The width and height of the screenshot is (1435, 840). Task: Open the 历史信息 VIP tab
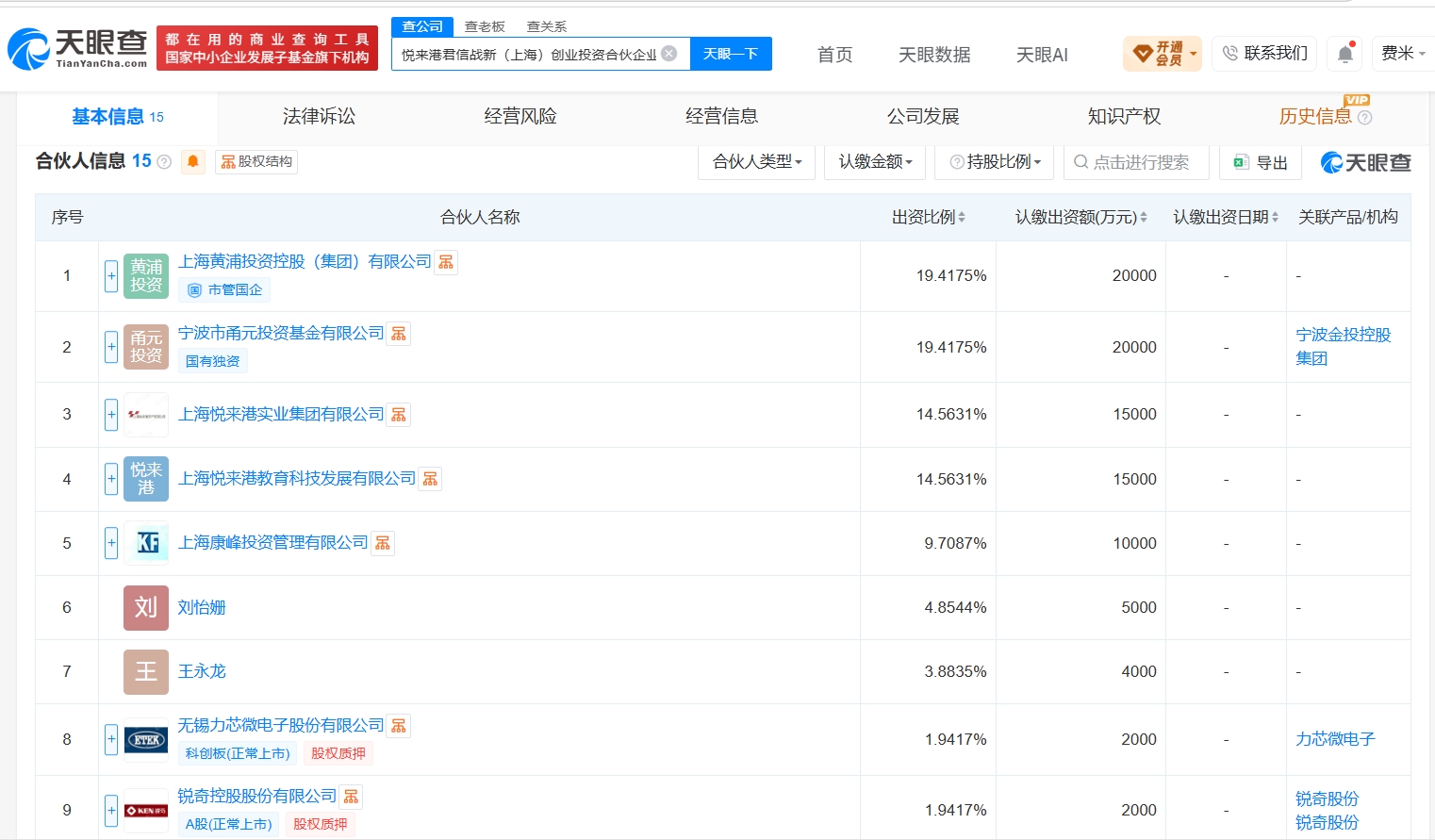[1315, 117]
